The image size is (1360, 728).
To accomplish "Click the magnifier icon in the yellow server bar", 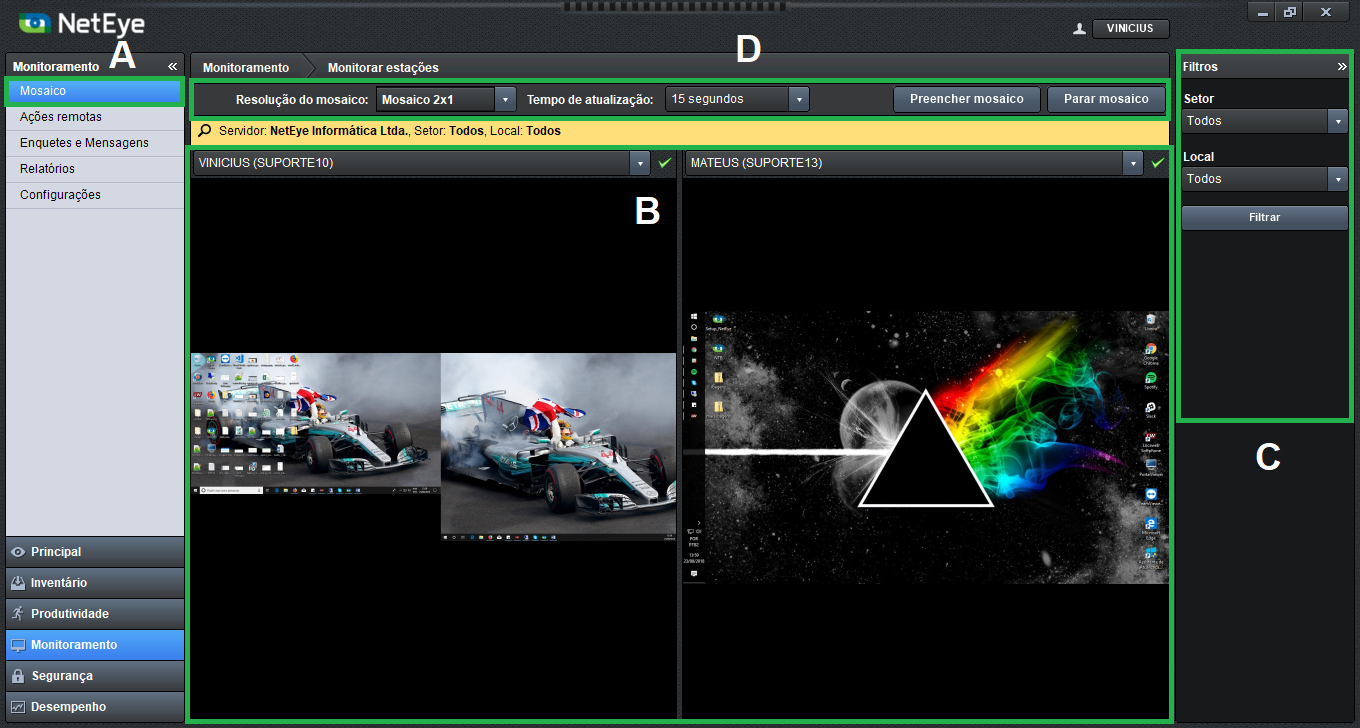I will (205, 131).
